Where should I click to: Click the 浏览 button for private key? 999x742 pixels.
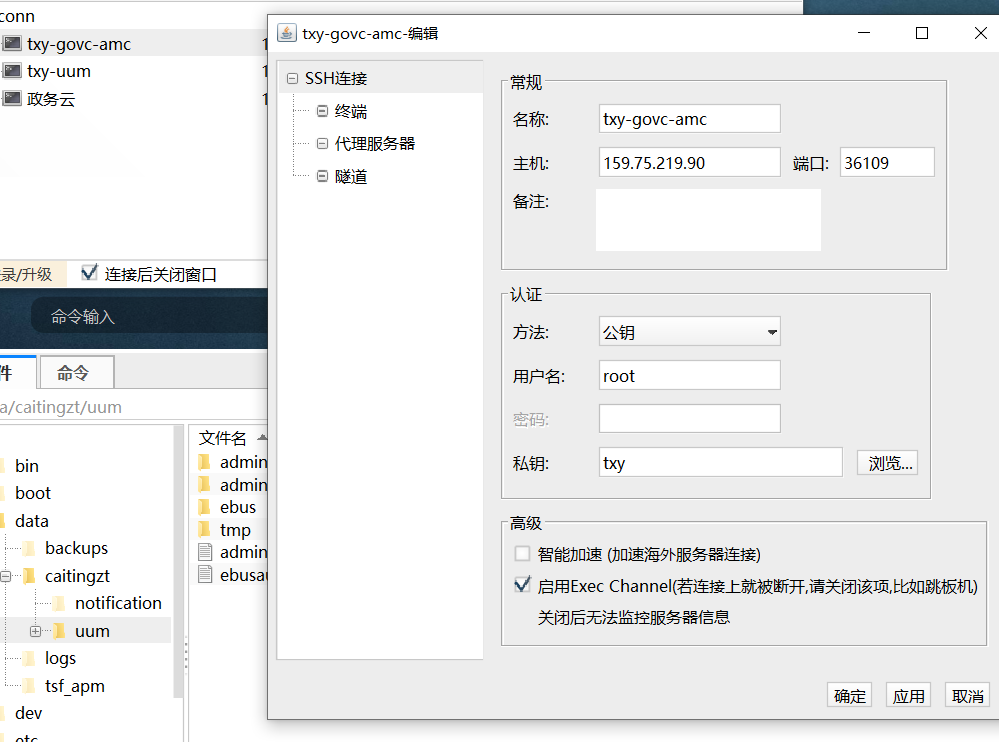click(x=886, y=462)
